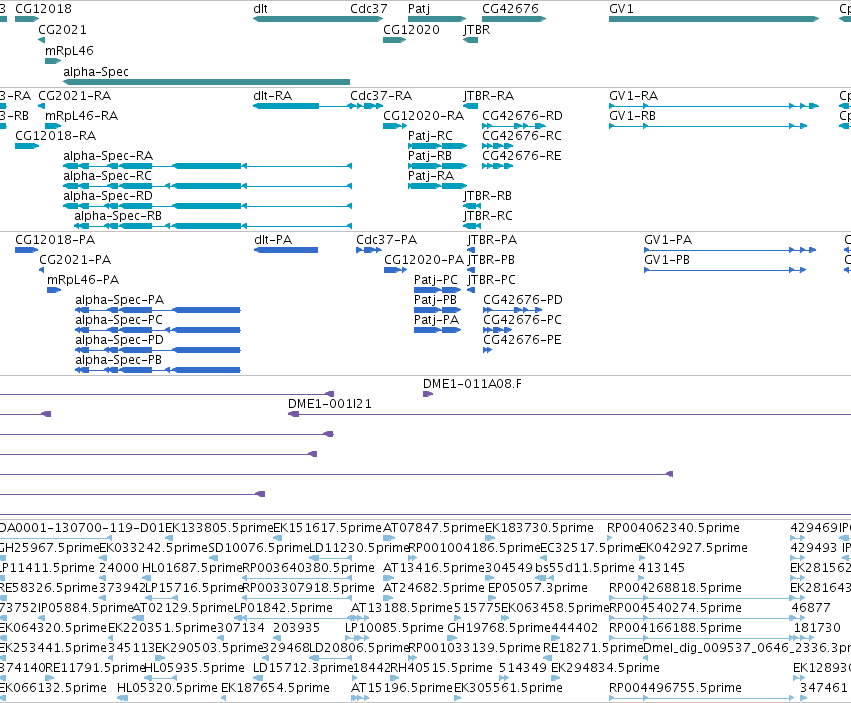Click the CG42676 gene label
The width and height of the screenshot is (851, 703).
pyautogui.click(x=510, y=9)
